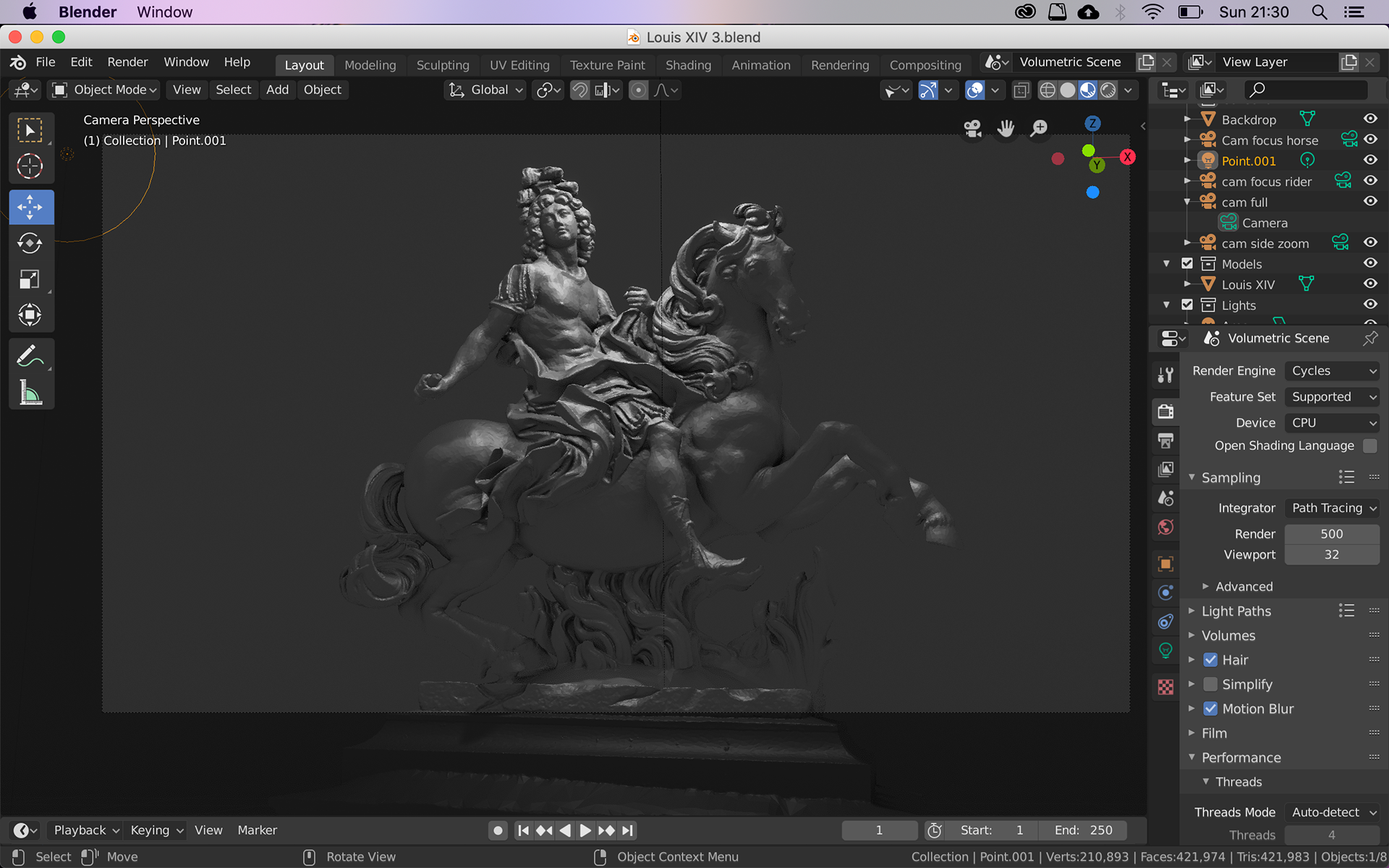Switch to the Sculpting workspace tab
Screen dimensions: 1389x868
[443, 65]
